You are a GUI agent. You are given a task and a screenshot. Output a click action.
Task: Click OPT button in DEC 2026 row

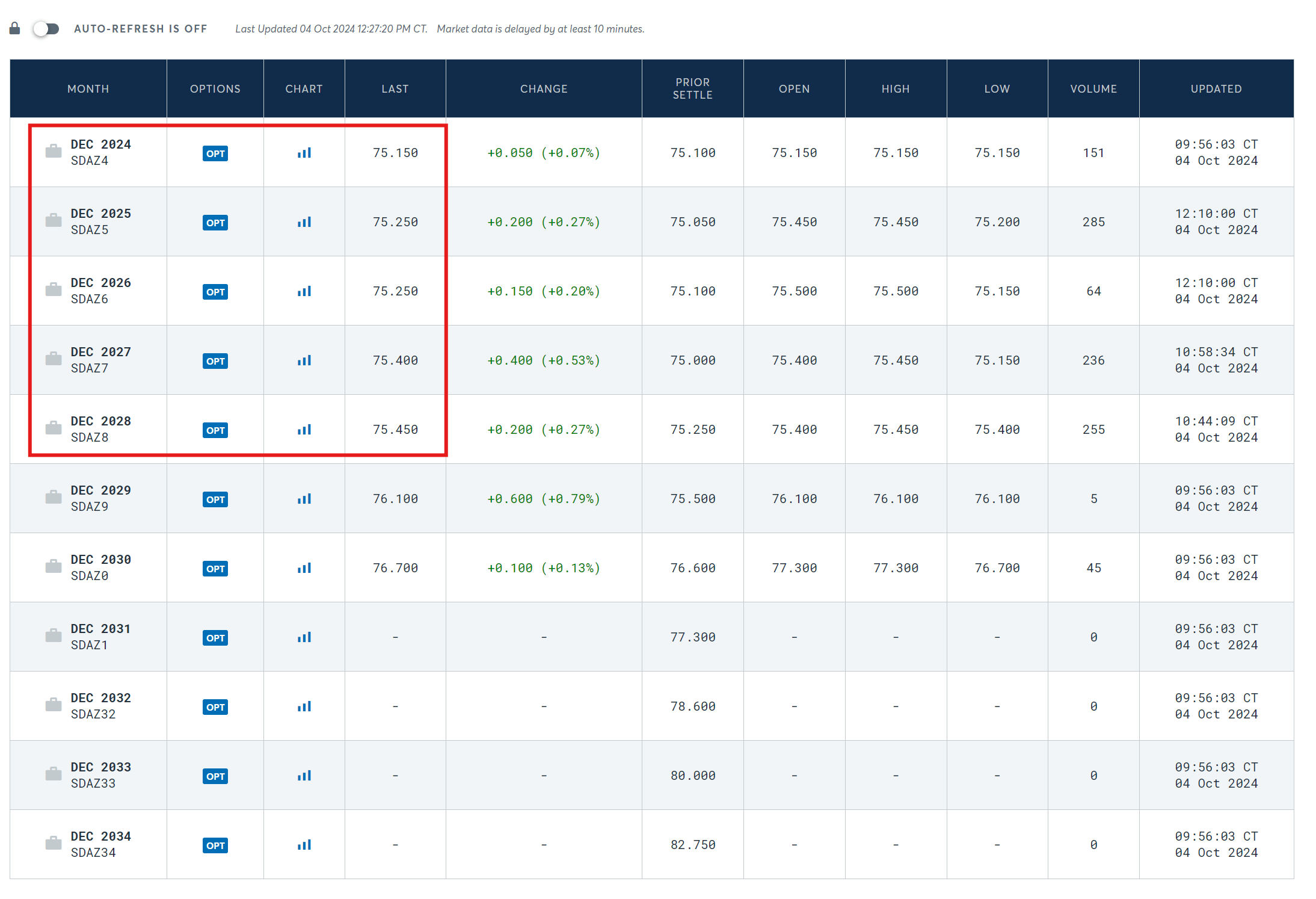pyautogui.click(x=215, y=292)
